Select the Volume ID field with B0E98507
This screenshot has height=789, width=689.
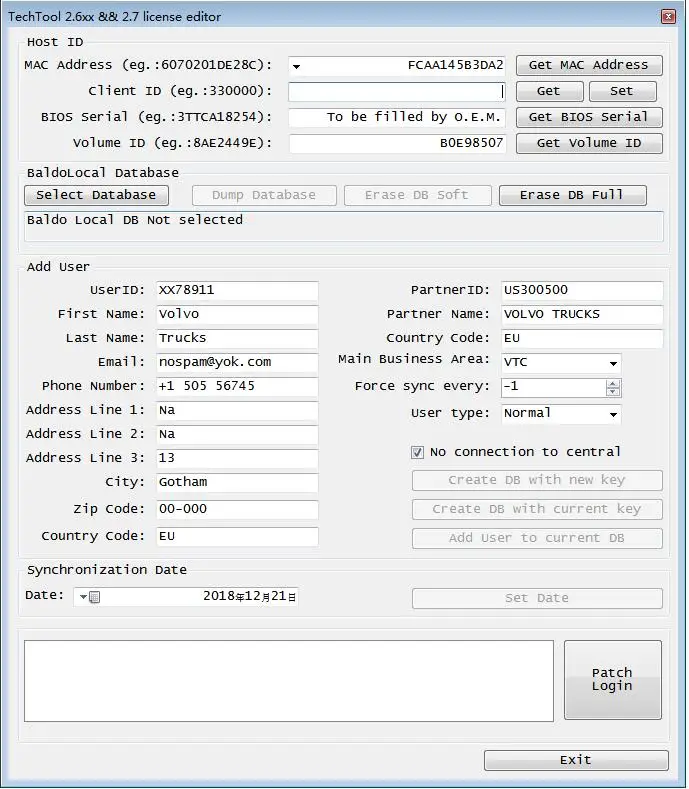coord(397,143)
